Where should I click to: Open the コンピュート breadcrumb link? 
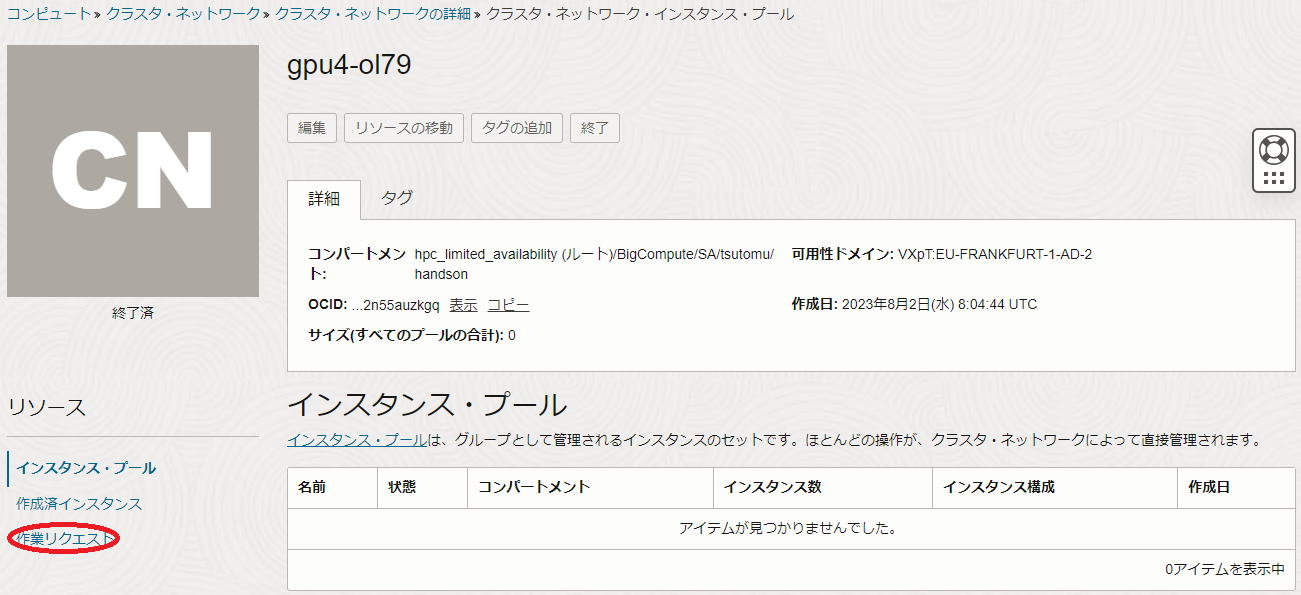(x=49, y=14)
